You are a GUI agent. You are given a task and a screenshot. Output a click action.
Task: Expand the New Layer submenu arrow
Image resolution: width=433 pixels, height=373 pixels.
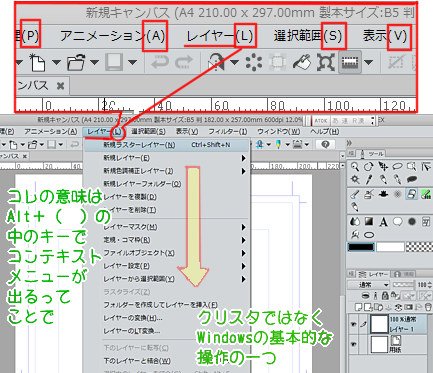coord(244,158)
